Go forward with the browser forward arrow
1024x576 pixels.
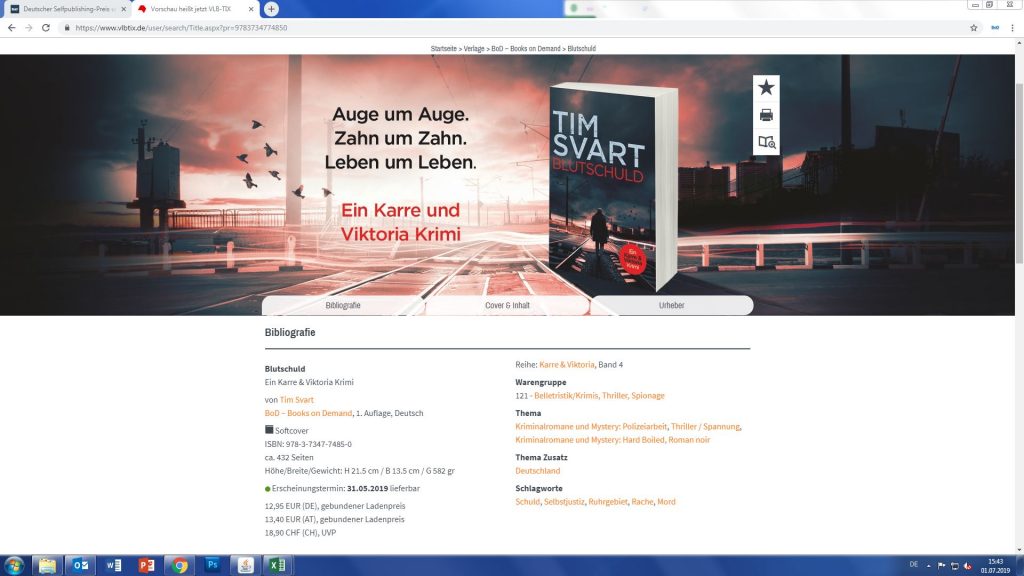pyautogui.click(x=28, y=28)
